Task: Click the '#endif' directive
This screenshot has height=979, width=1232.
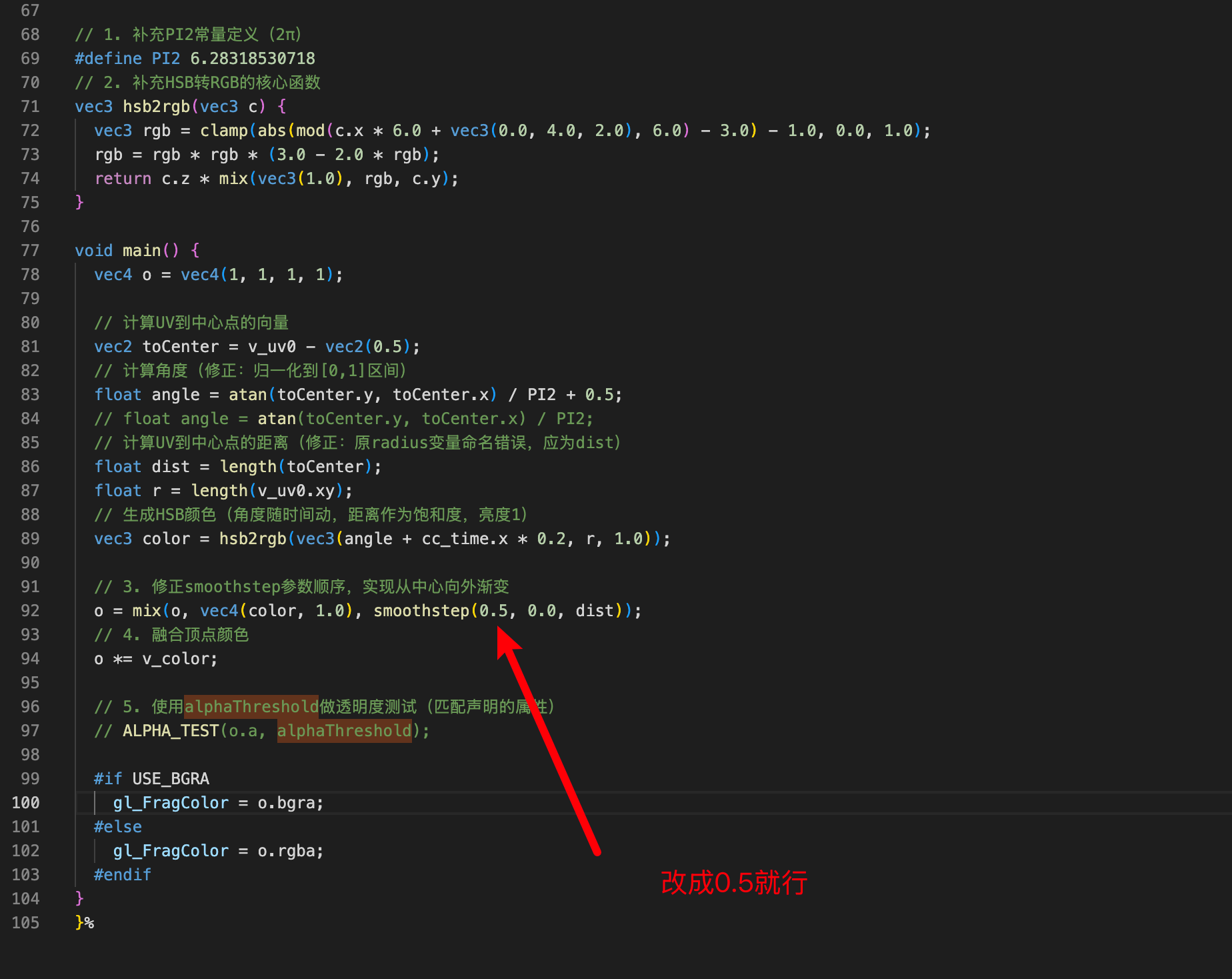Action: 123,874
